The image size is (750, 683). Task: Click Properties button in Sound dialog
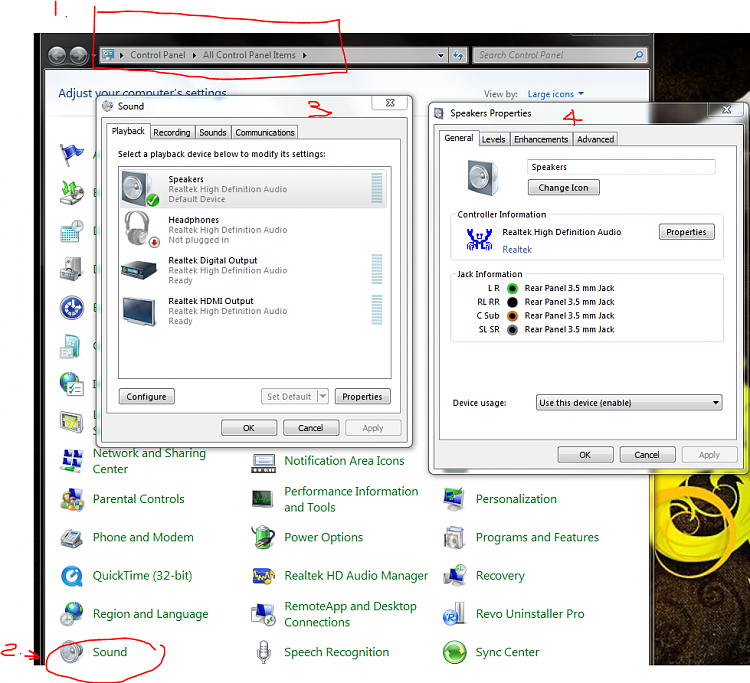(363, 397)
